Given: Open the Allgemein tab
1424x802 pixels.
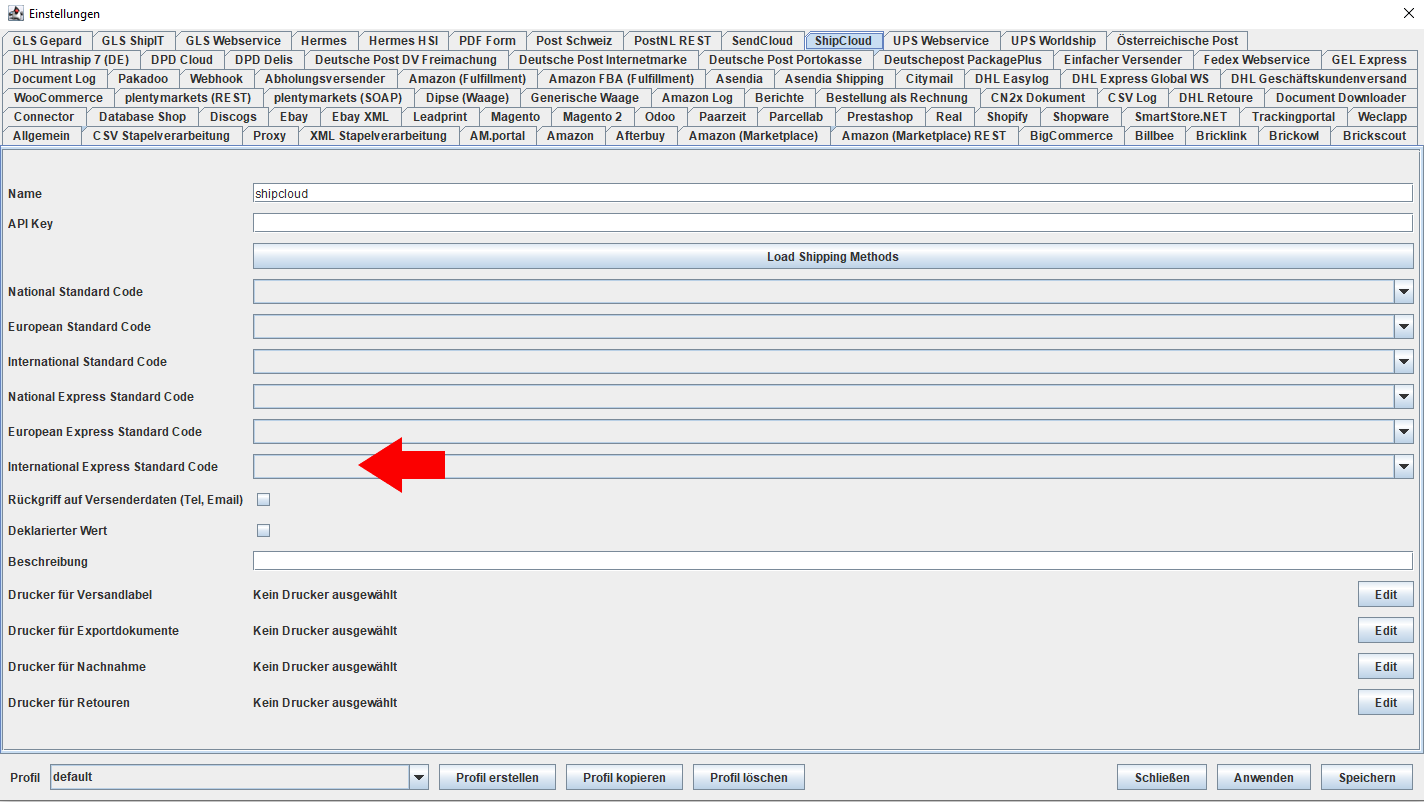Looking at the screenshot, I should click(x=42, y=136).
